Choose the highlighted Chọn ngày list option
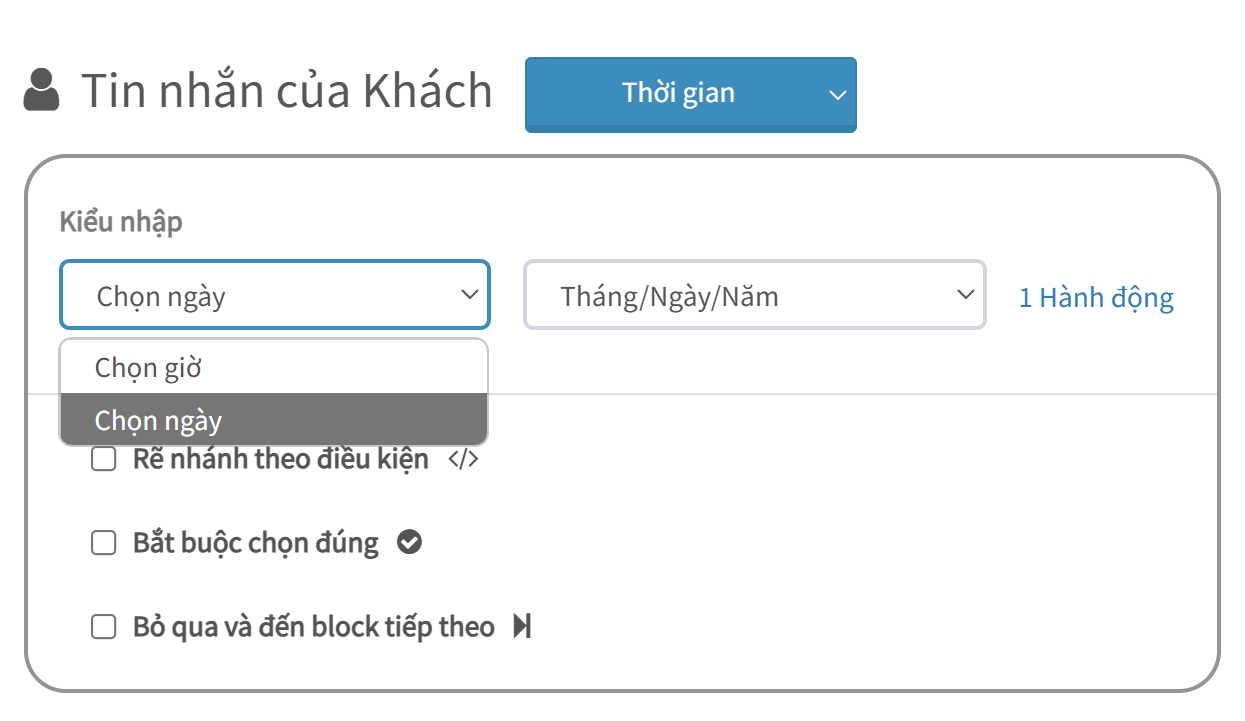Image resolution: width=1245 pixels, height=721 pixels. point(274,420)
